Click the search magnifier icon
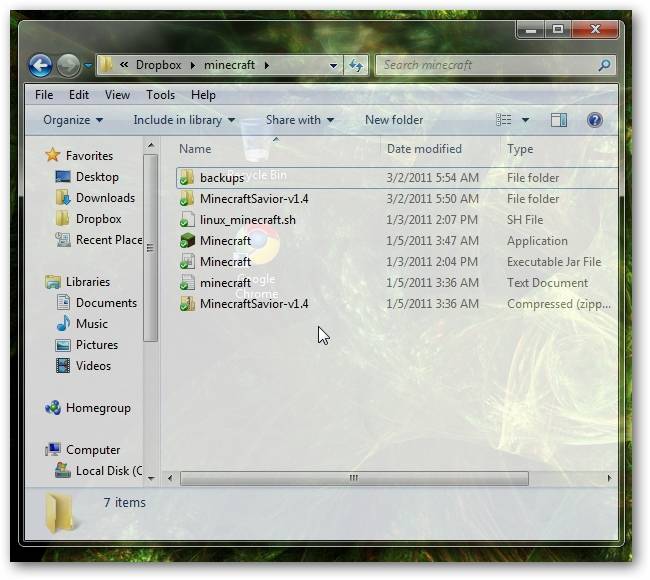Viewport: 650px width, 580px height. [604, 65]
